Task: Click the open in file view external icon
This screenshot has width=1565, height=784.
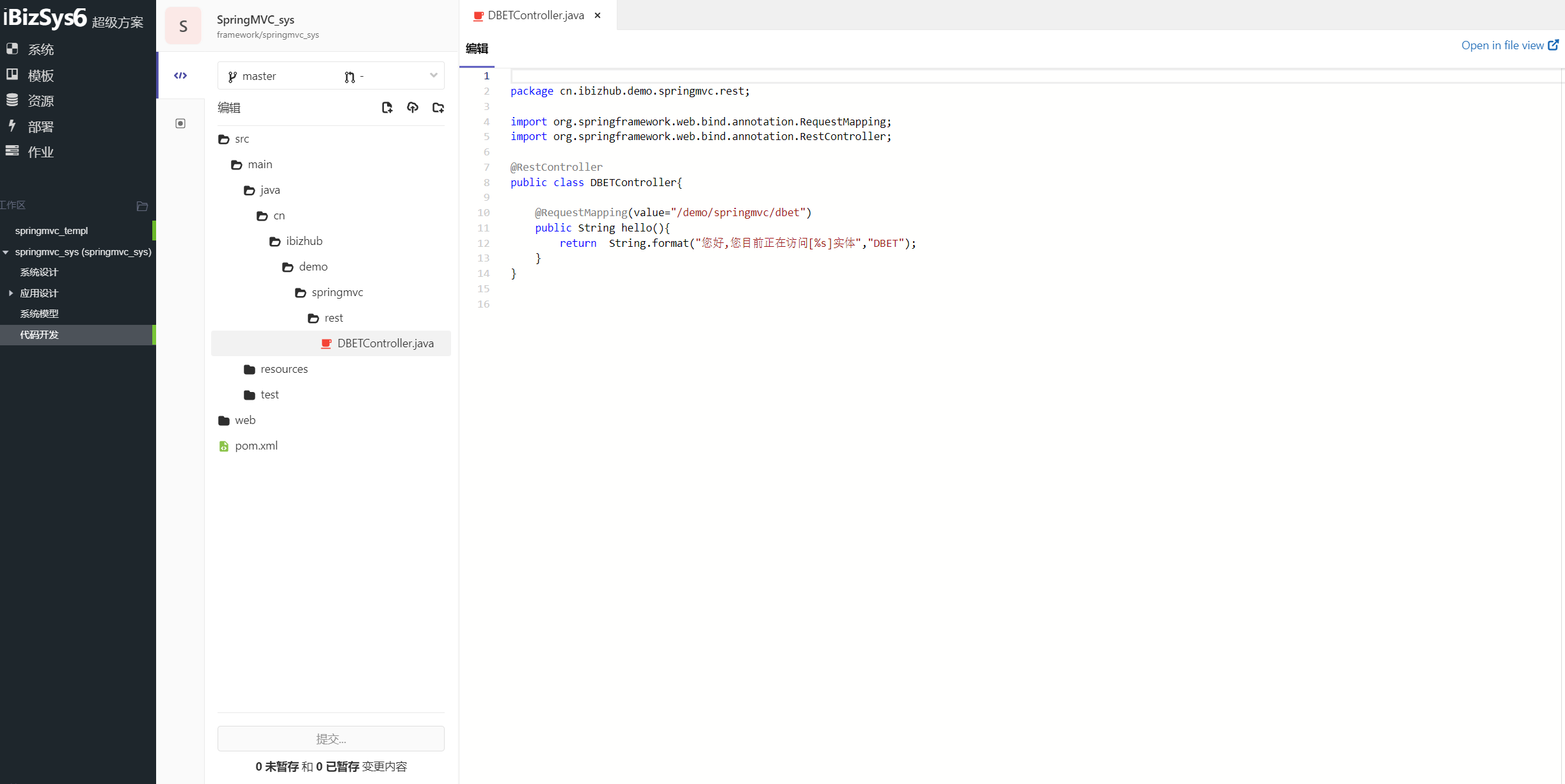Action: click(x=1553, y=45)
